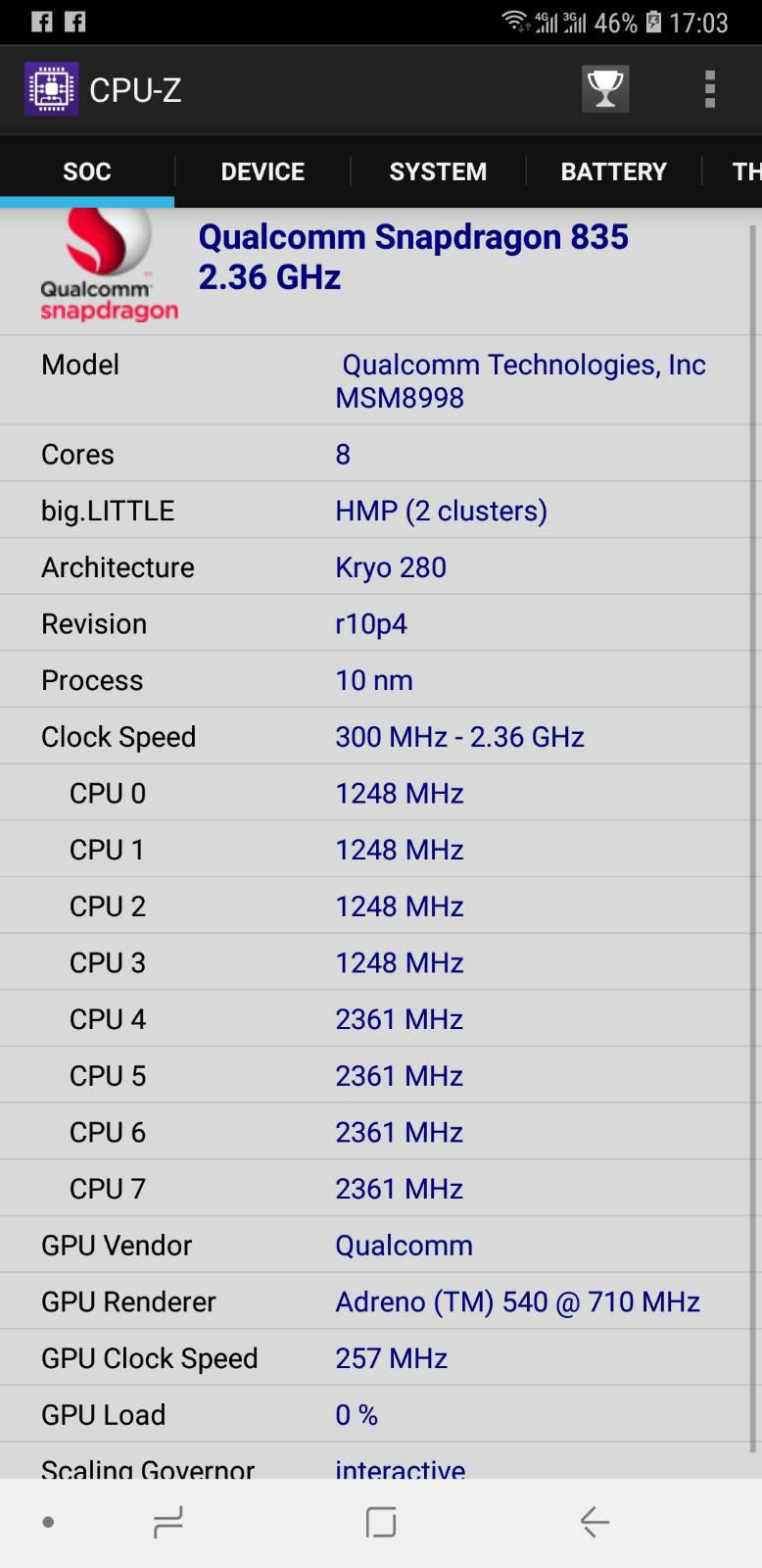Tap the CPU-Z app logo icon
The width and height of the screenshot is (762, 1568).
(51, 89)
